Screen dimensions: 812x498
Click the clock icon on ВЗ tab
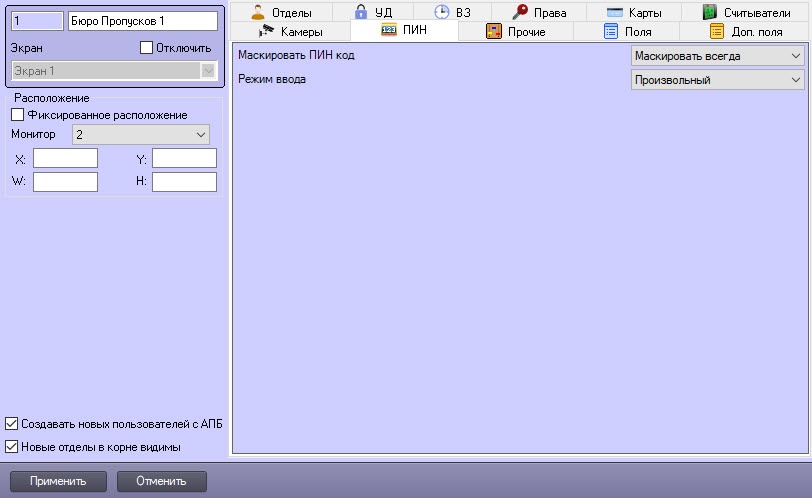click(441, 13)
